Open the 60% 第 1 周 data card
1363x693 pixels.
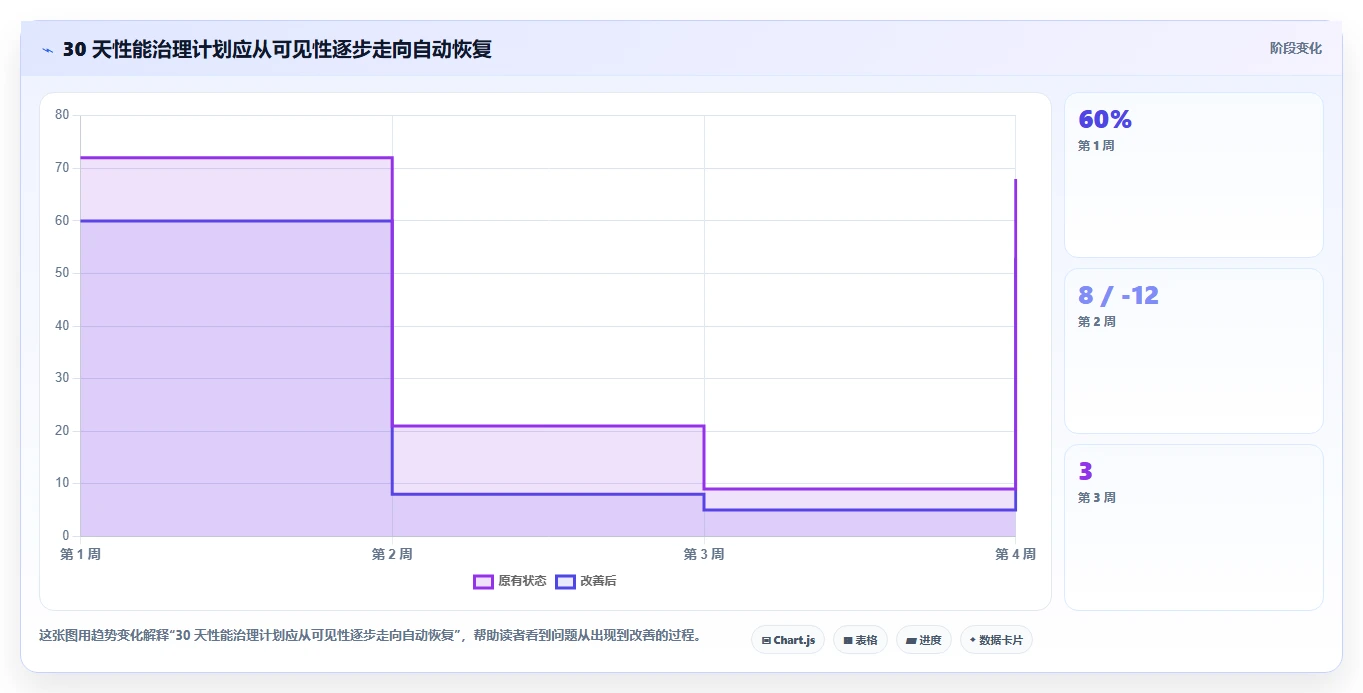click(x=1194, y=175)
